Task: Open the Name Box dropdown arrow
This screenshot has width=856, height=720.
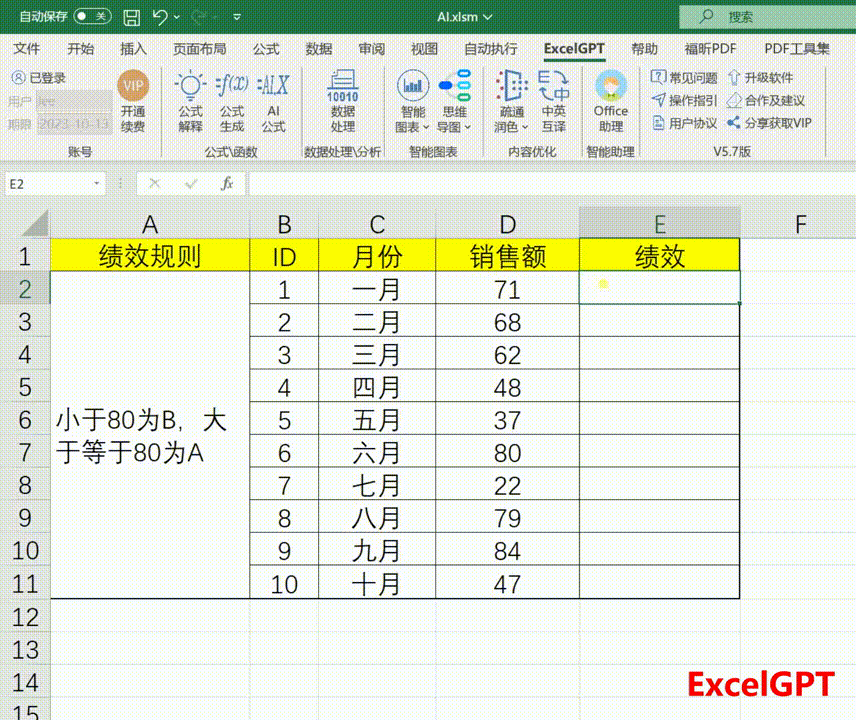Action: 97,184
